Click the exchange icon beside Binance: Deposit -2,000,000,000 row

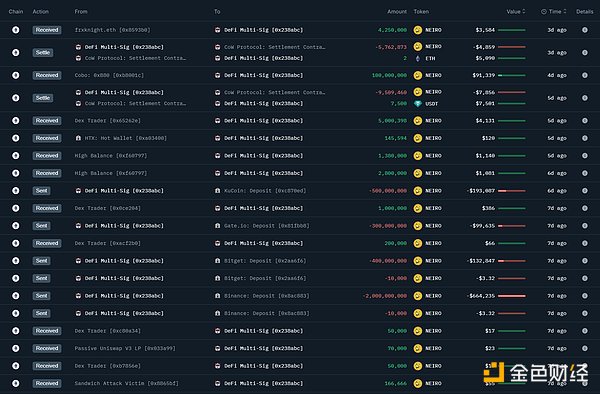217,296
